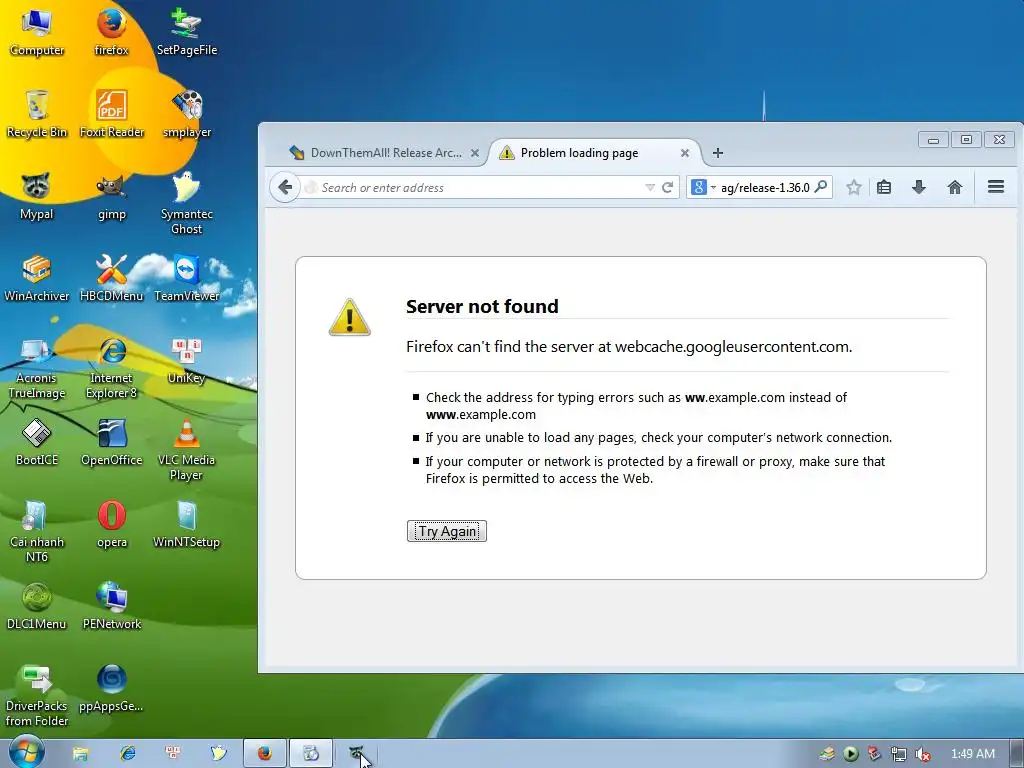Viewport: 1024px width, 768px height.
Task: Go to Firefox home page
Action: [x=955, y=187]
